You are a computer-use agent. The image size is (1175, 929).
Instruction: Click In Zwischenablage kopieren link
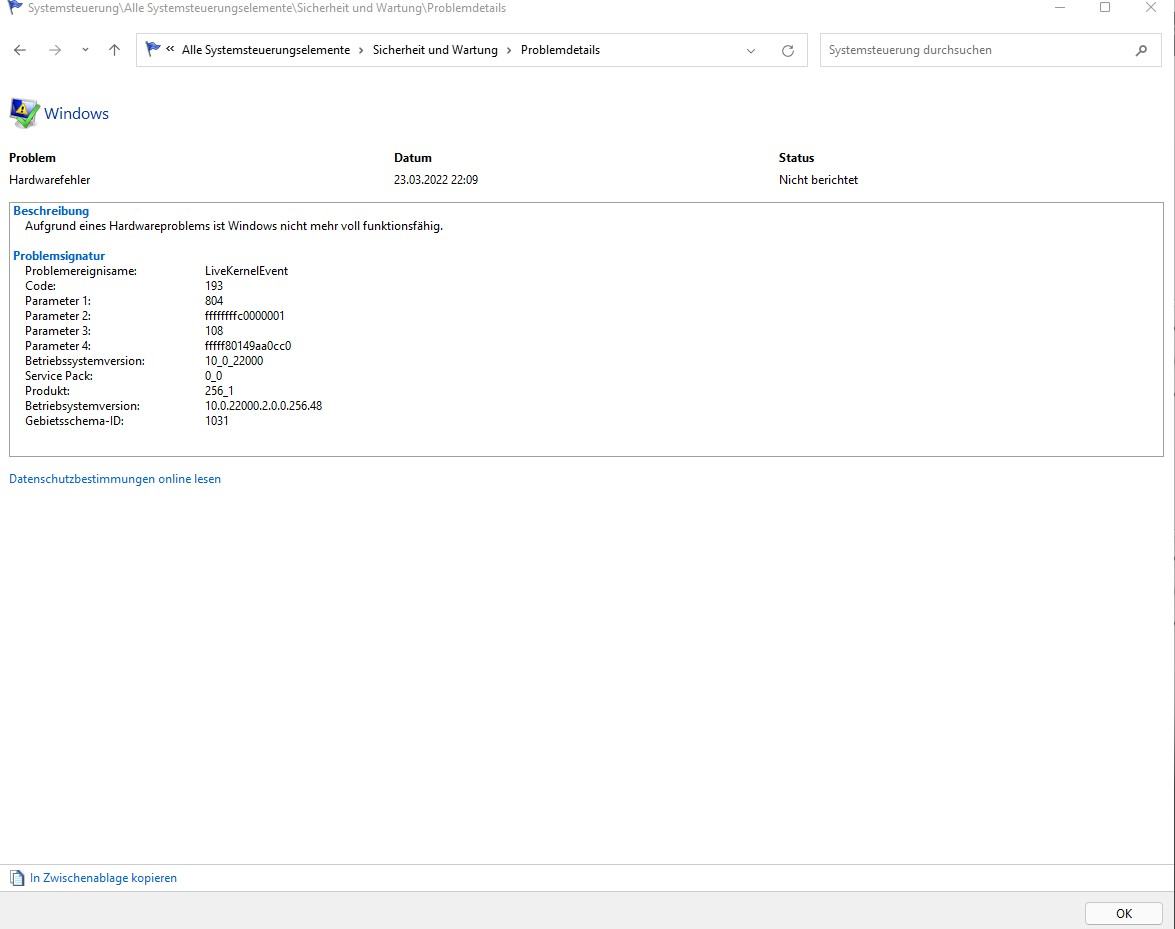(103, 878)
